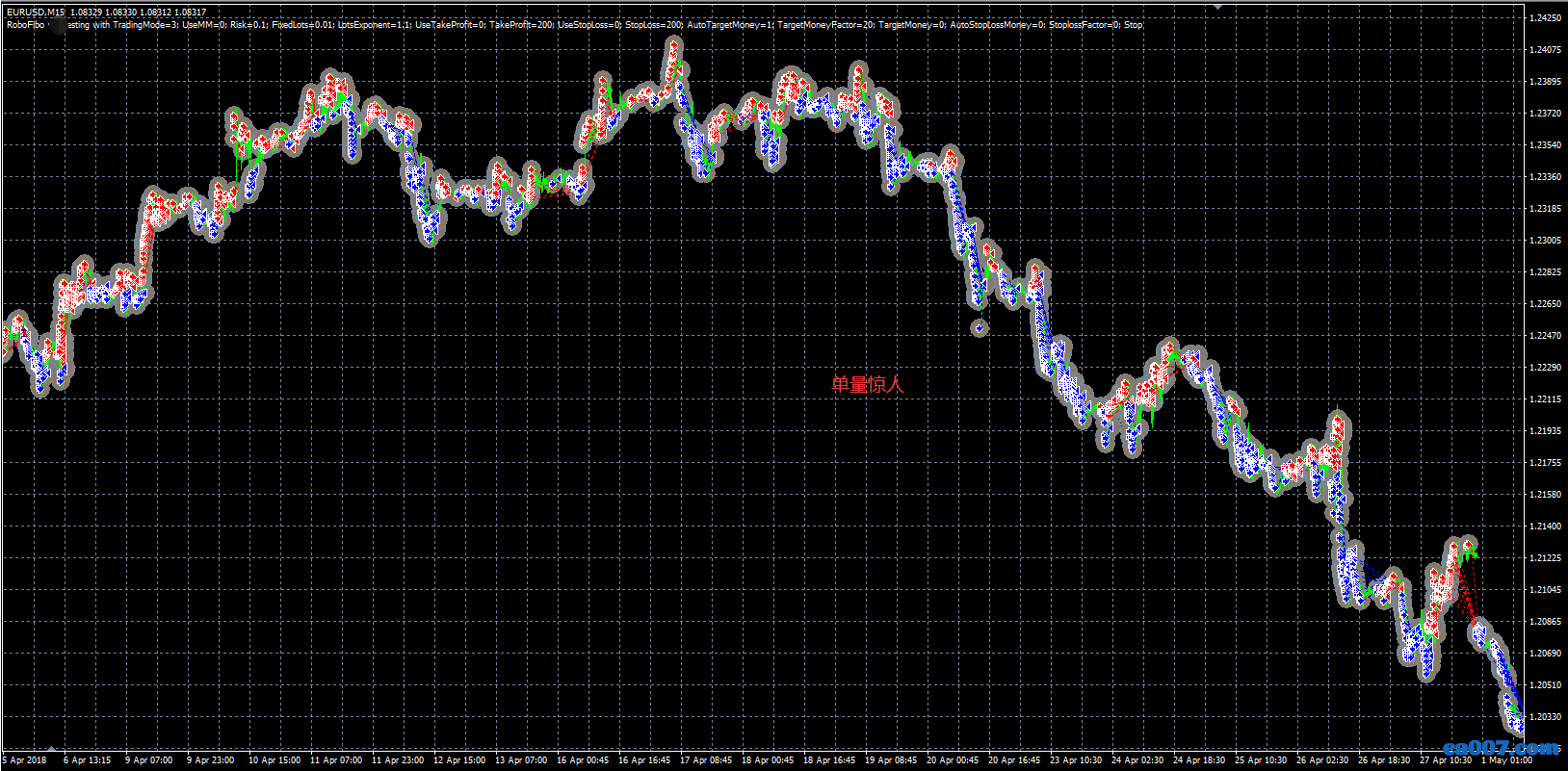Viewport: 1568px width, 771px height.
Task: Select the 16 Apr 00:45 time label
Action: 583,760
